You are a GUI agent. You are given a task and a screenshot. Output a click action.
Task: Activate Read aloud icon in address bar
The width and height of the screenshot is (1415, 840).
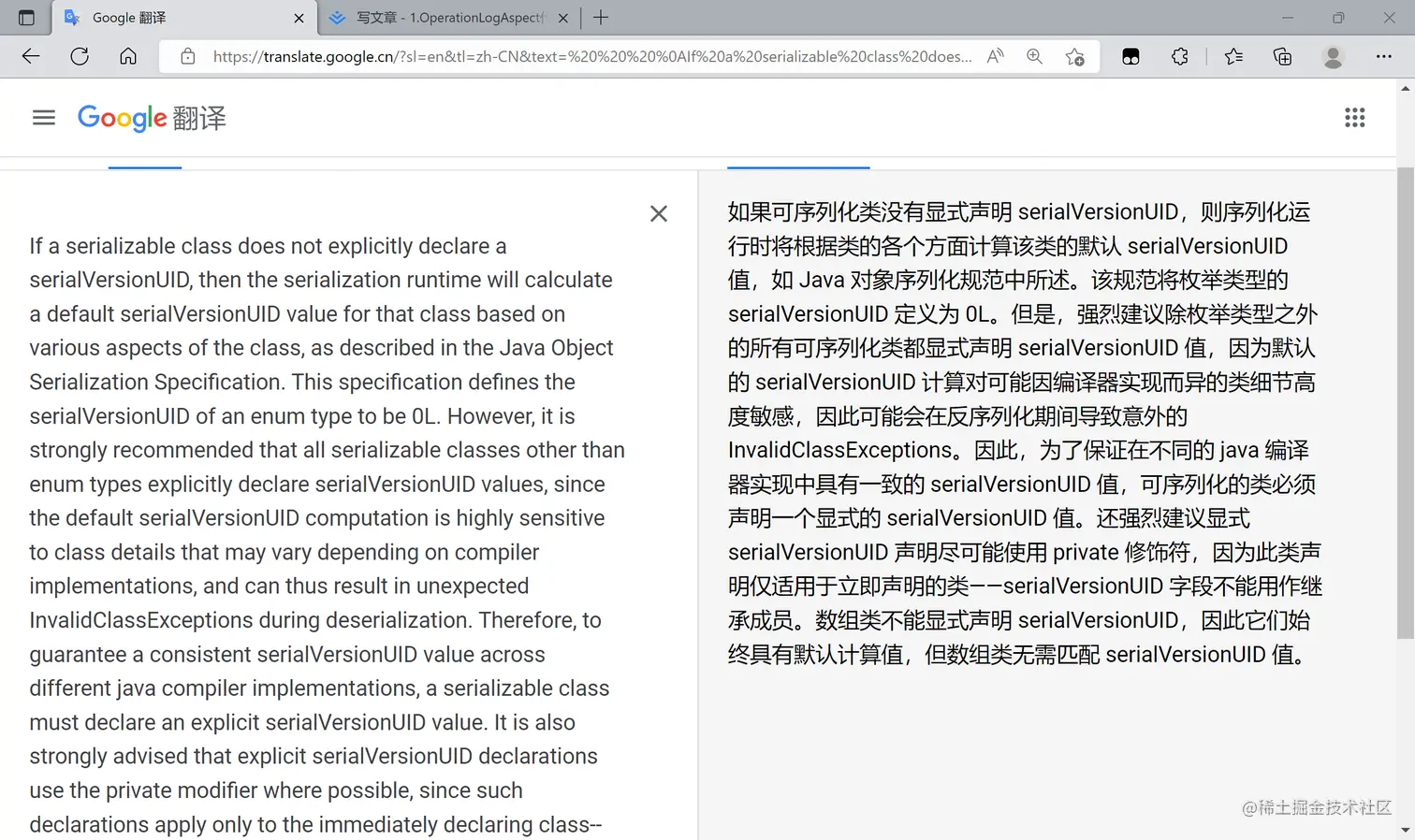pyautogui.click(x=996, y=56)
